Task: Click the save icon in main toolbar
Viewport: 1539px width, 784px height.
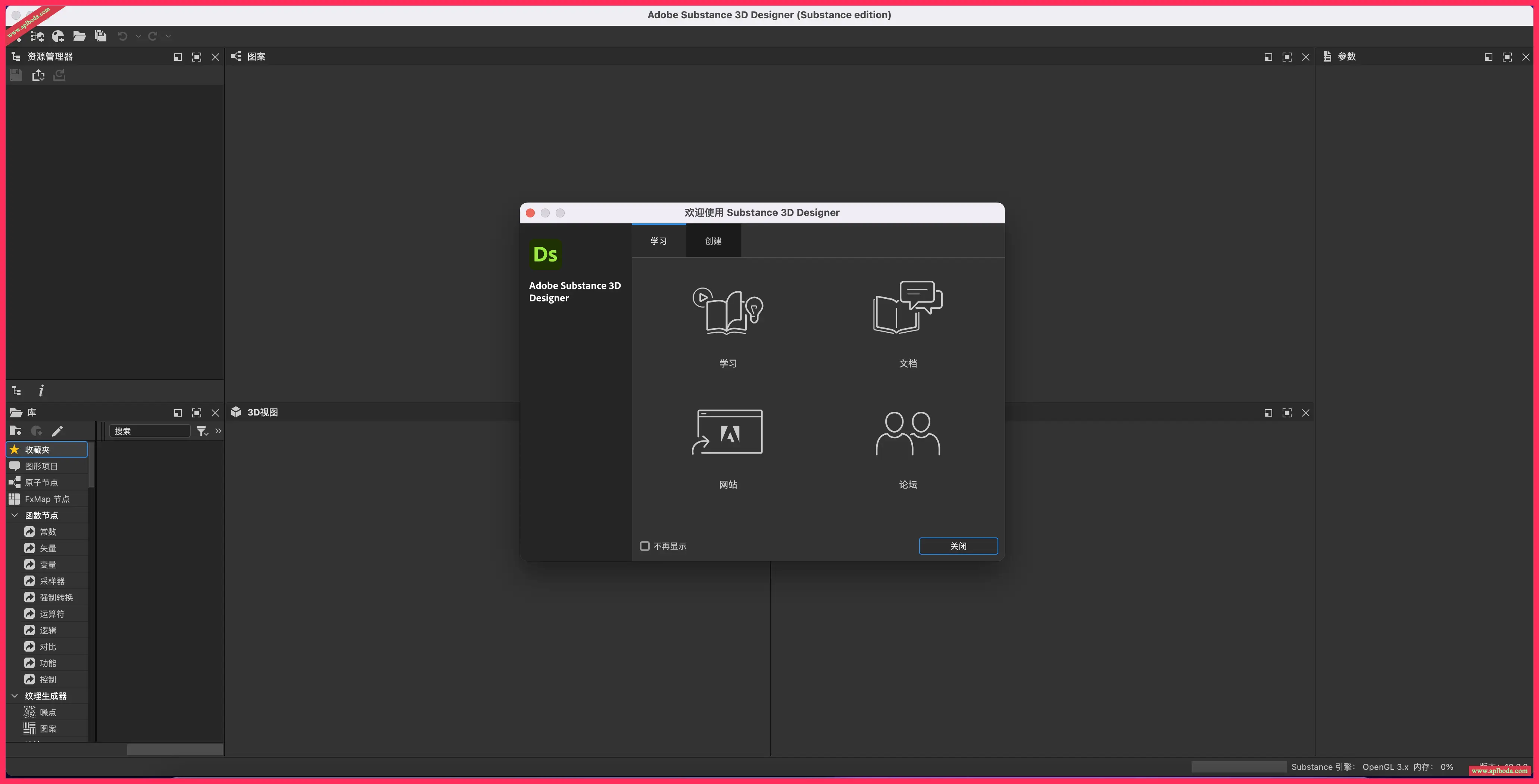Action: pos(100,37)
